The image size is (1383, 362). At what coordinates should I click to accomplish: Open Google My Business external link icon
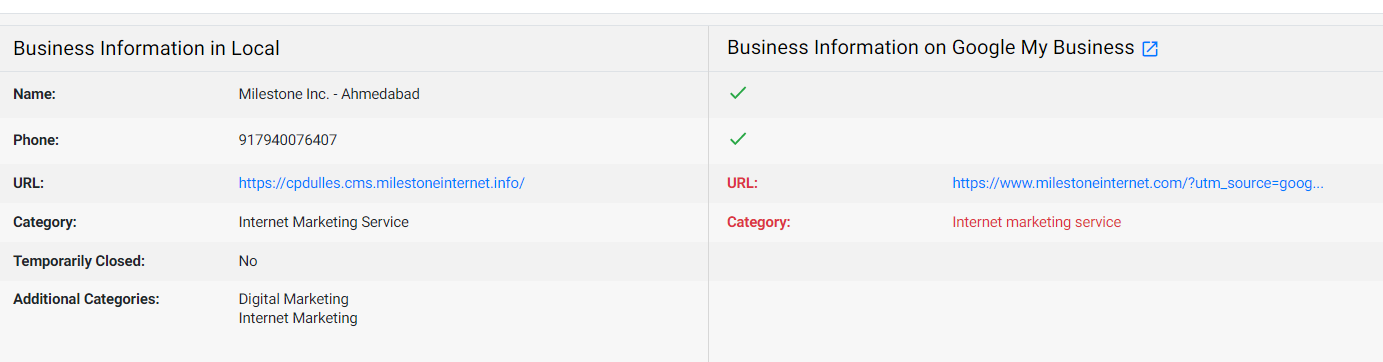1150,48
